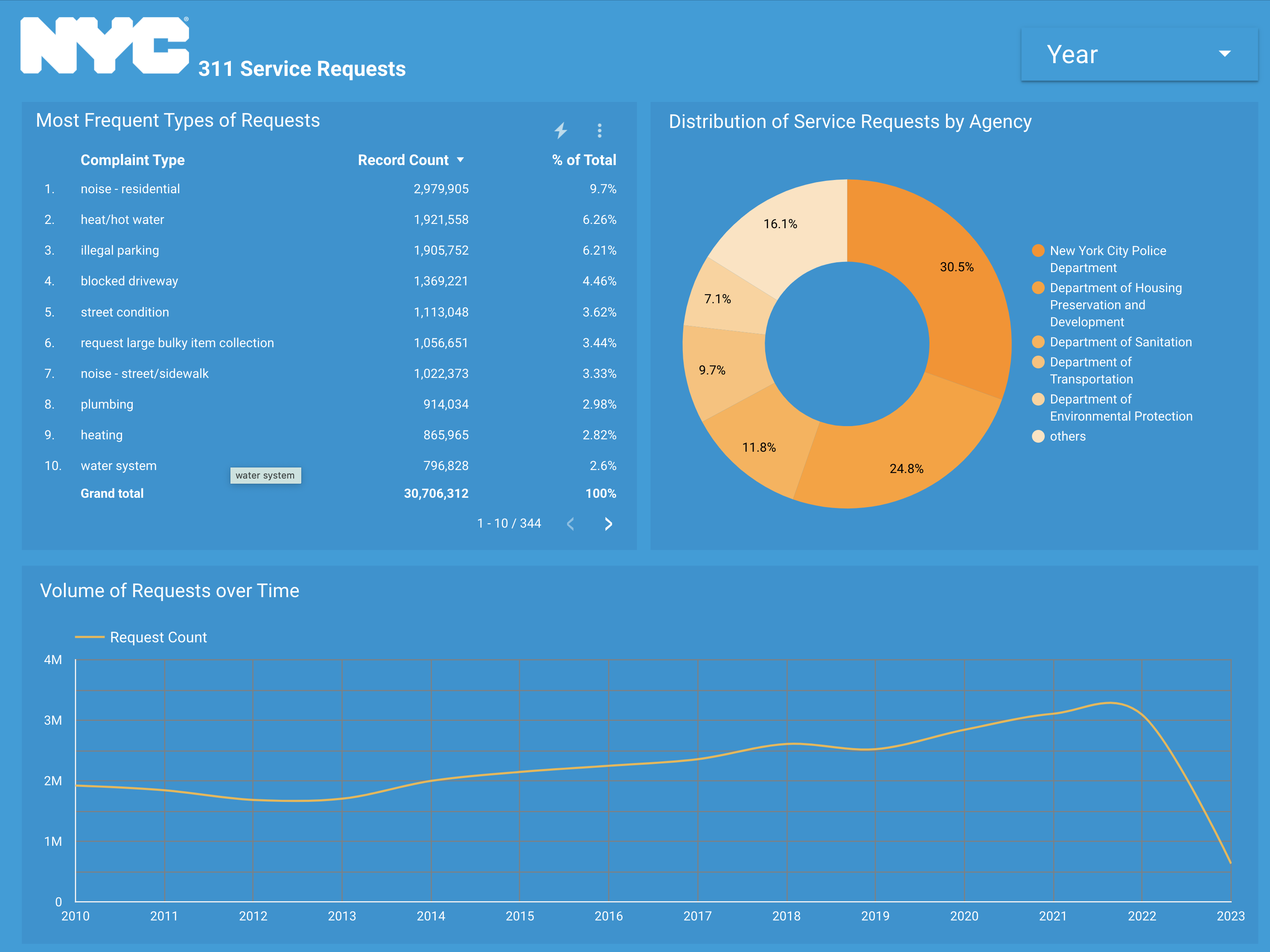Select the heating row

pos(330,435)
